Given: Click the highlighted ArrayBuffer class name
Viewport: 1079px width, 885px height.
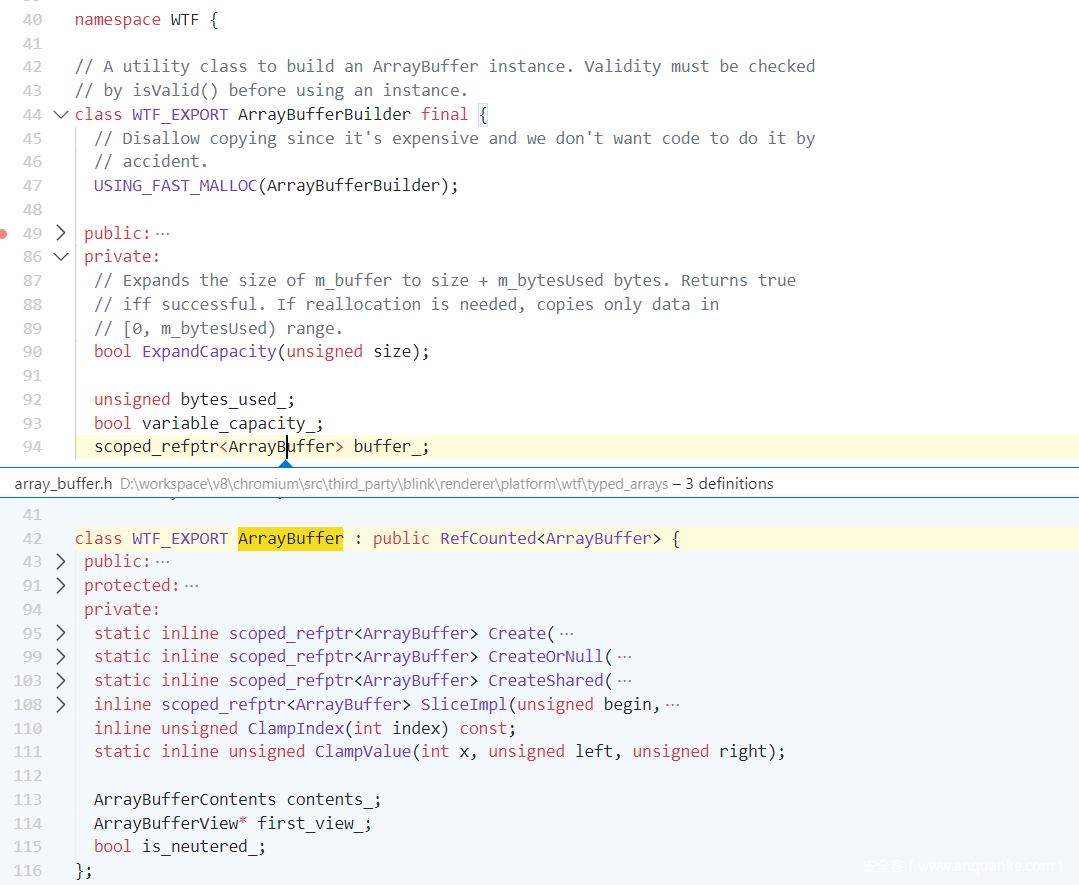Looking at the screenshot, I should [290, 539].
